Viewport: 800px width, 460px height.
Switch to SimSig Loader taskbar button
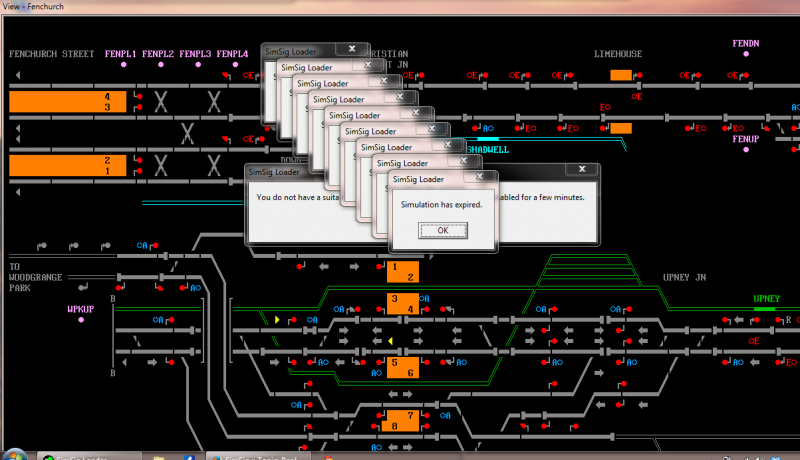[x=89, y=456]
